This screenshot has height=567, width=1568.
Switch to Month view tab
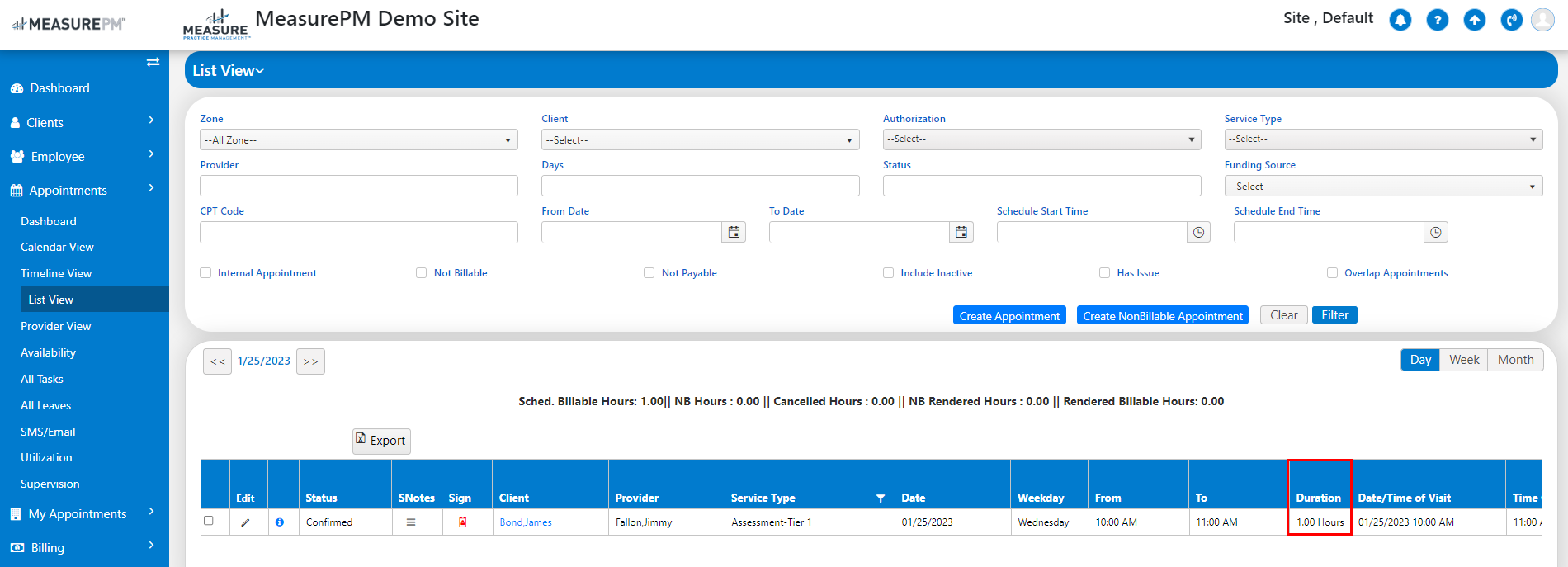1516,360
